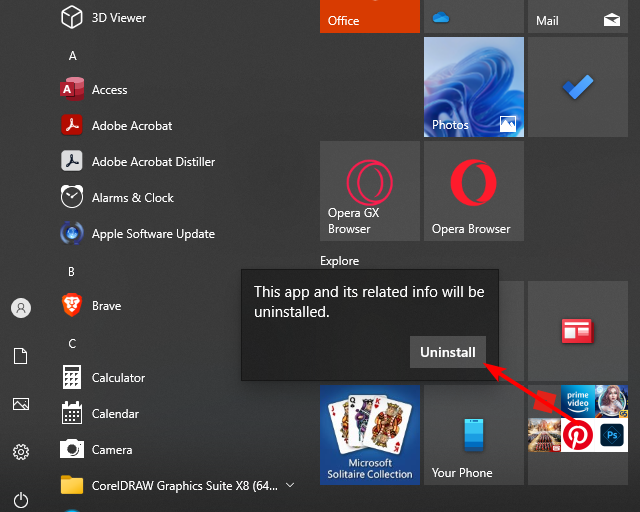Screen dimensions: 640x512
Task: Open the OneDrive cloud tile
Action: 474,16
